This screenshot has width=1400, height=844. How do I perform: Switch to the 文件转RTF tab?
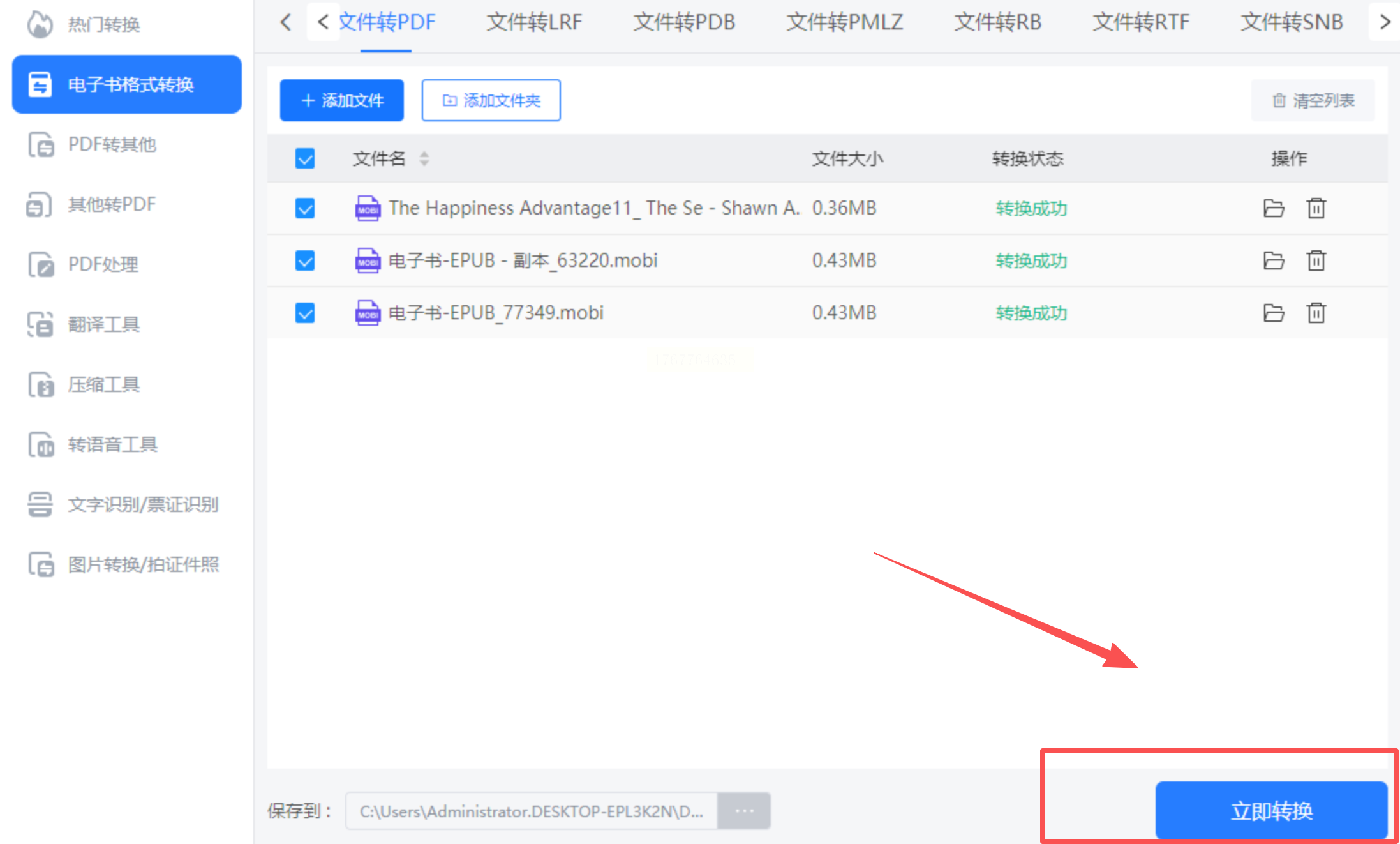(x=1140, y=22)
